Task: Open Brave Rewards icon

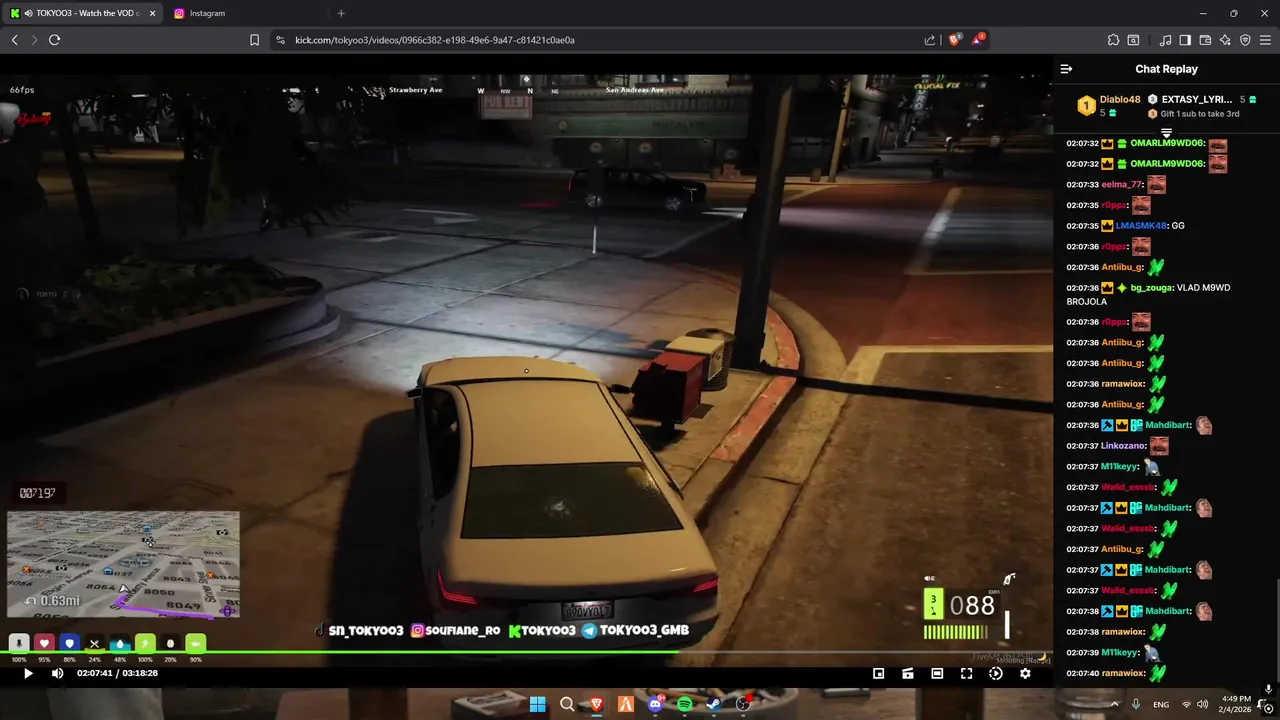Action: point(978,40)
